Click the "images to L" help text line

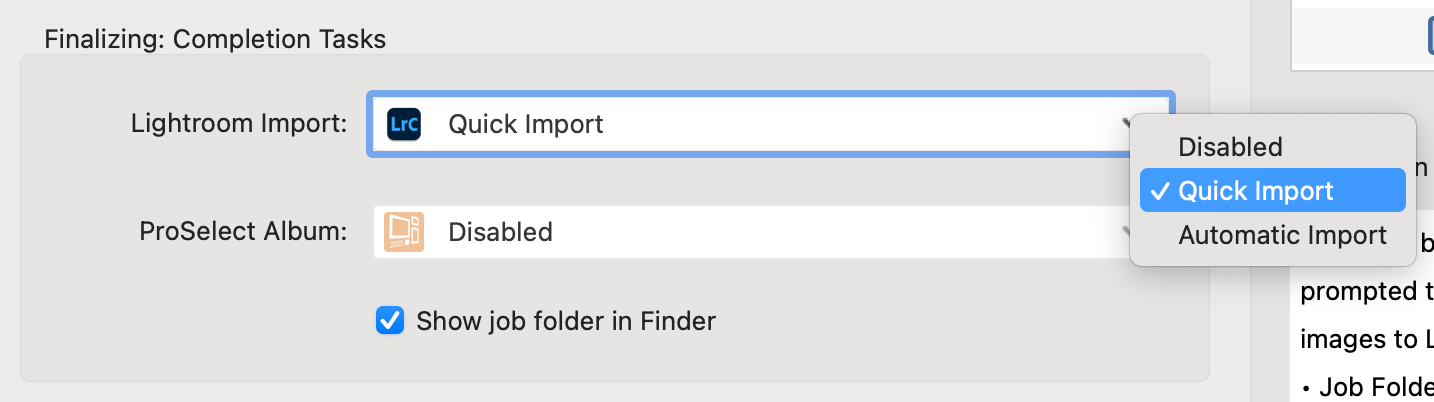(1366, 339)
